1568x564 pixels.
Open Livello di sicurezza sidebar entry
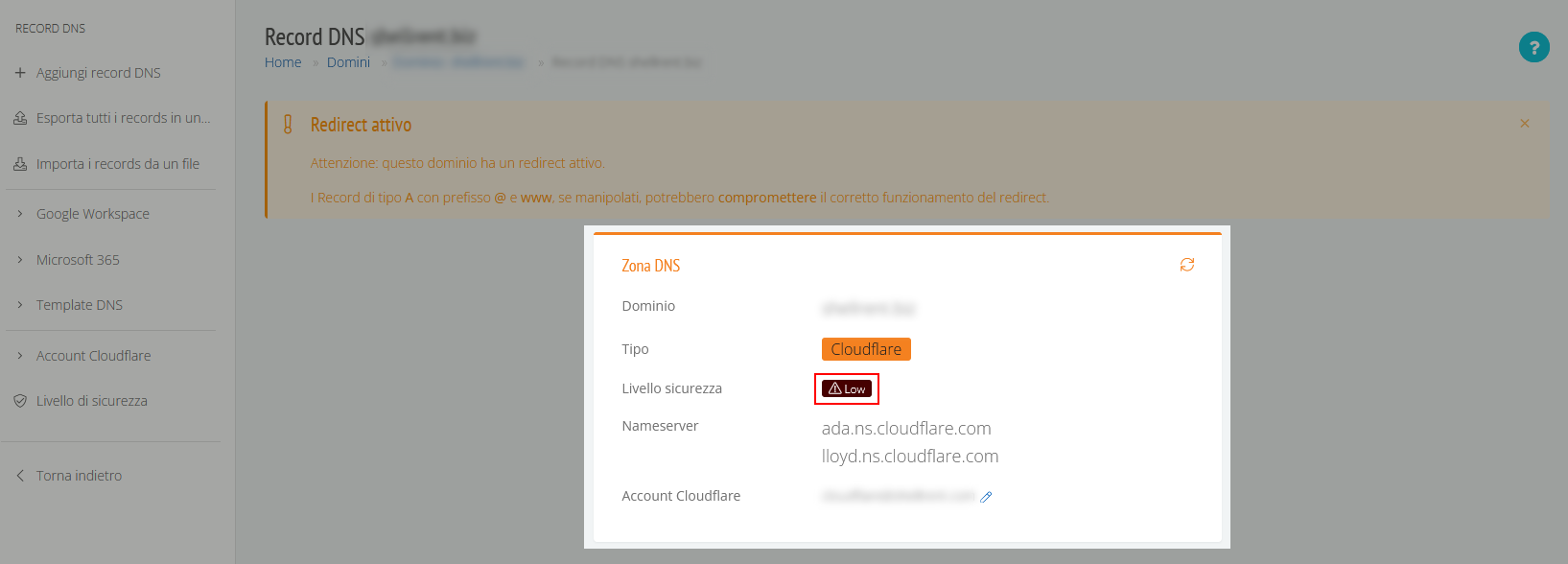coord(92,401)
